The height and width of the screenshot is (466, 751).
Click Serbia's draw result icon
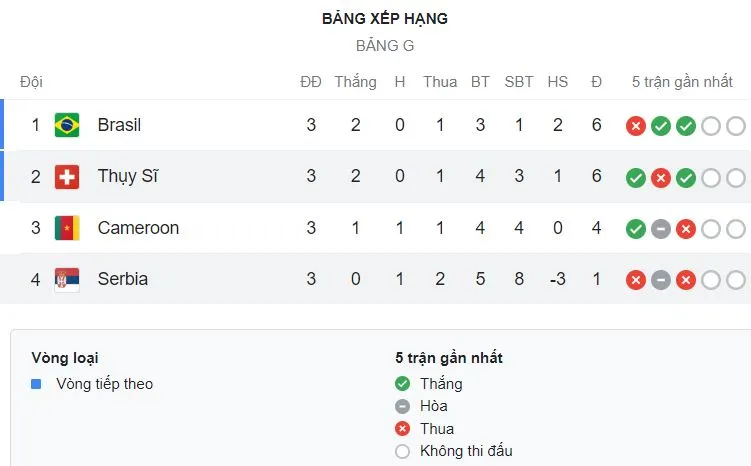click(660, 280)
